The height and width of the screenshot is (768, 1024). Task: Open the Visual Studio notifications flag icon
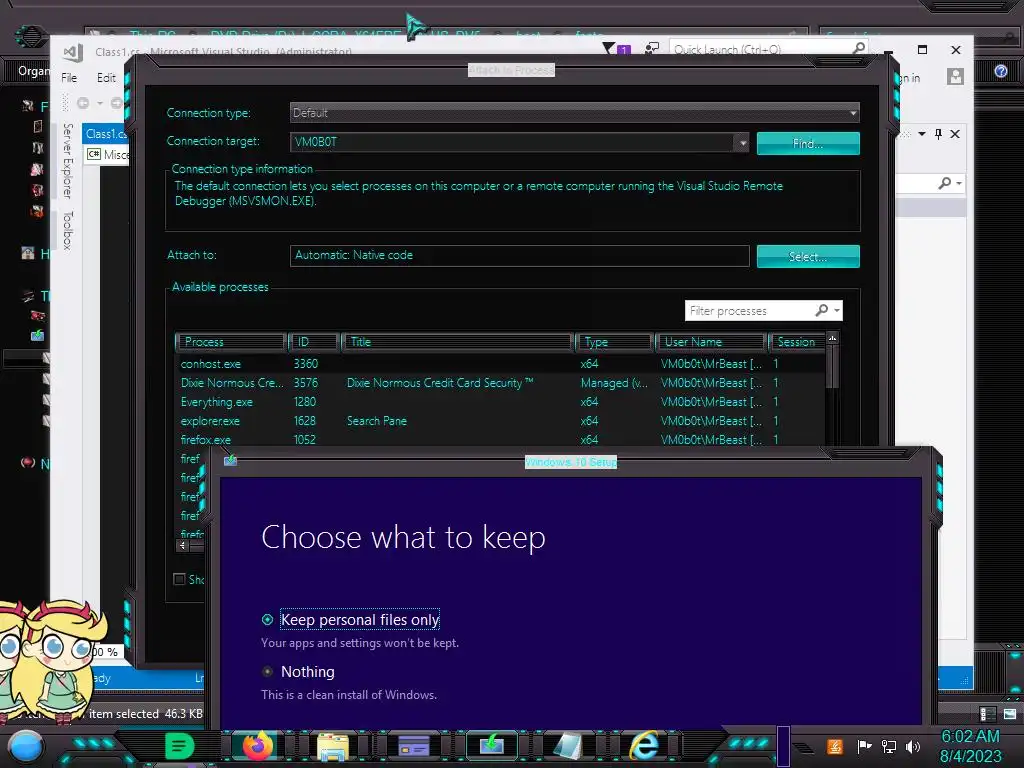(610, 48)
